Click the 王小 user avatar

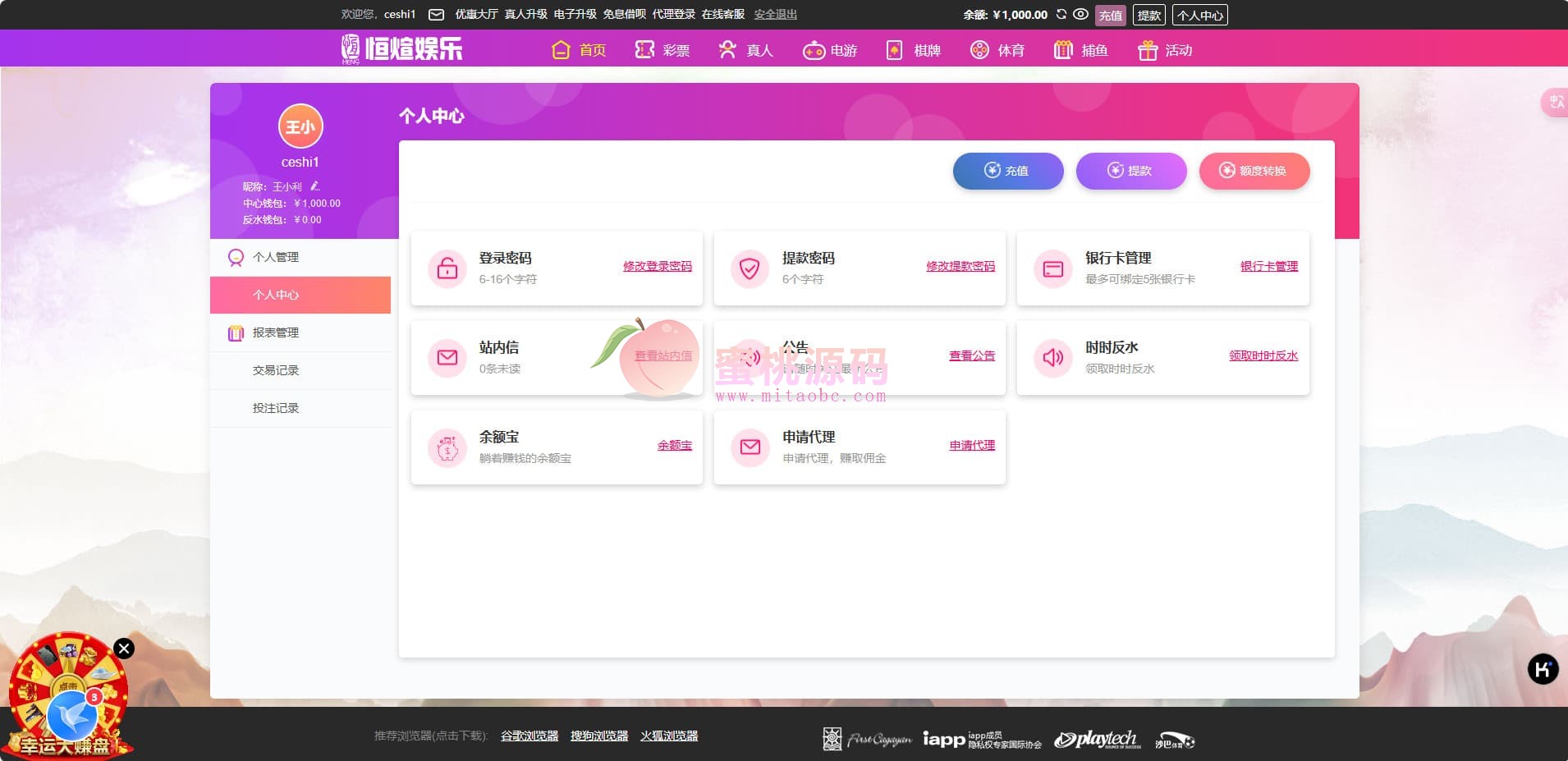point(300,126)
